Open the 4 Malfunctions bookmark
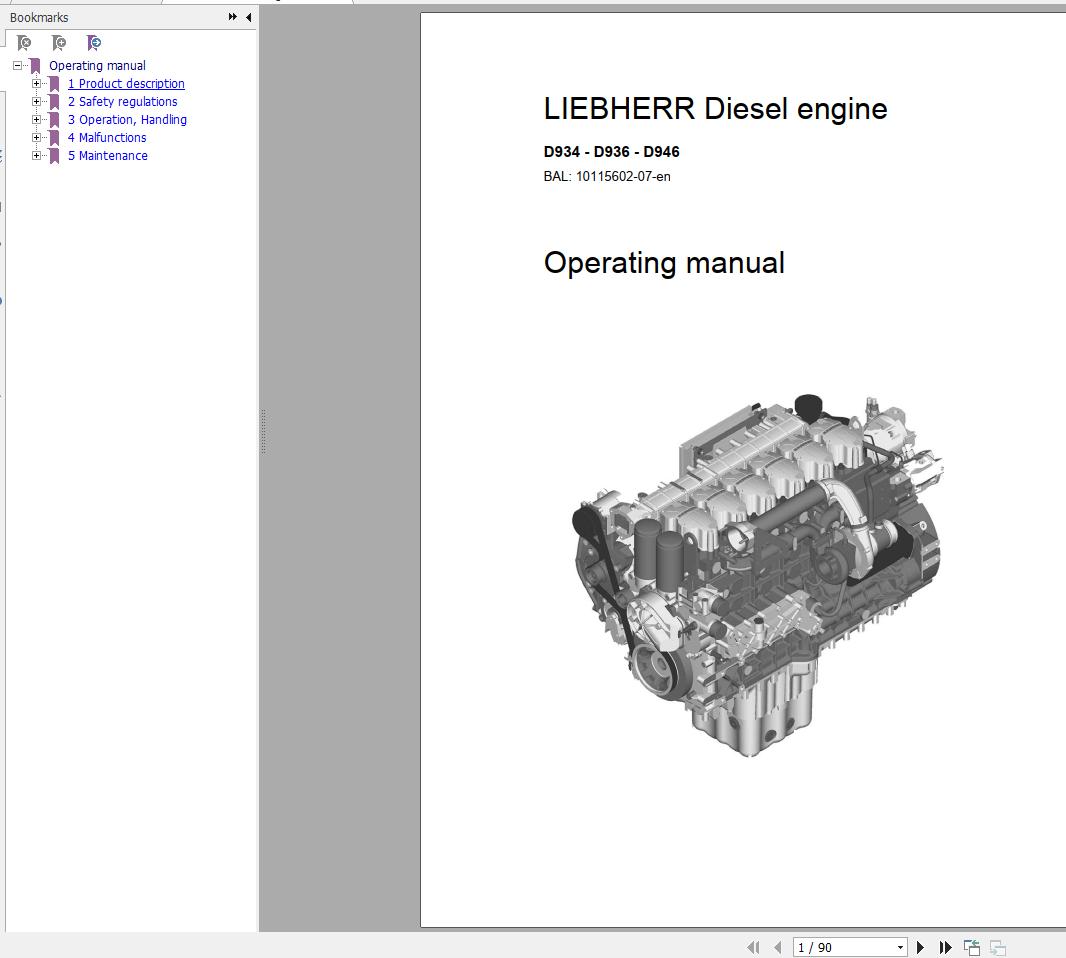1066x958 pixels. (107, 137)
